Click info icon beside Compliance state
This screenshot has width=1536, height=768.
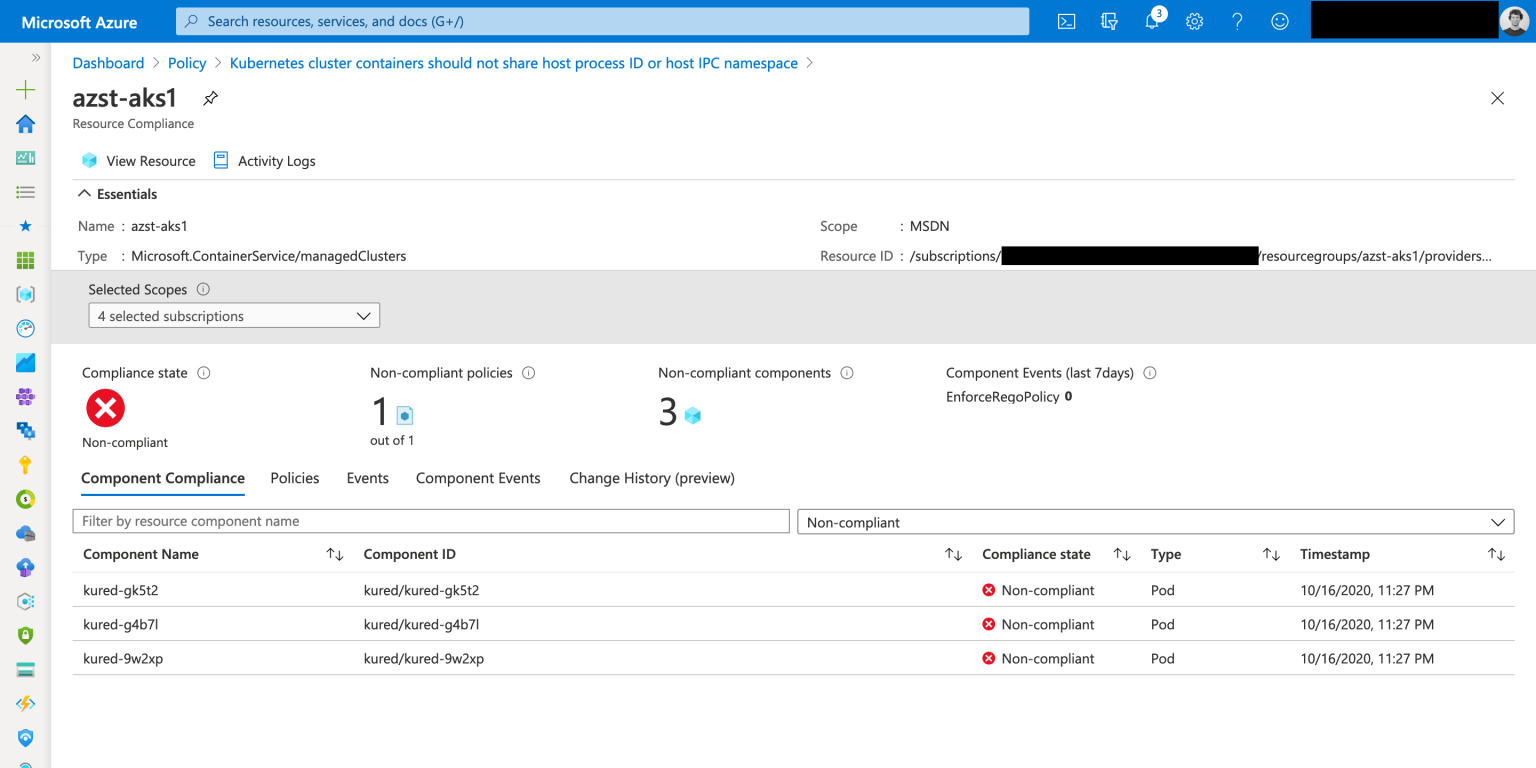204,373
